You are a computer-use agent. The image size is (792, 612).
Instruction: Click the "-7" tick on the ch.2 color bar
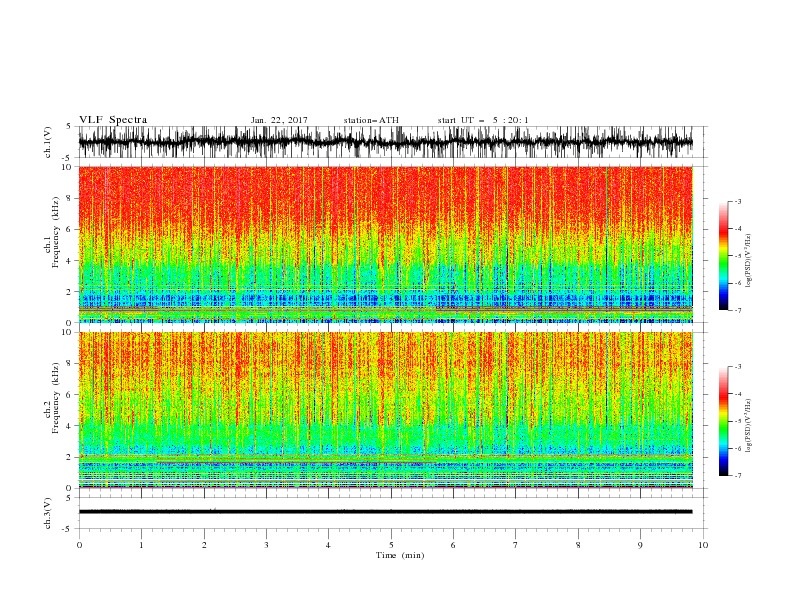point(737,475)
